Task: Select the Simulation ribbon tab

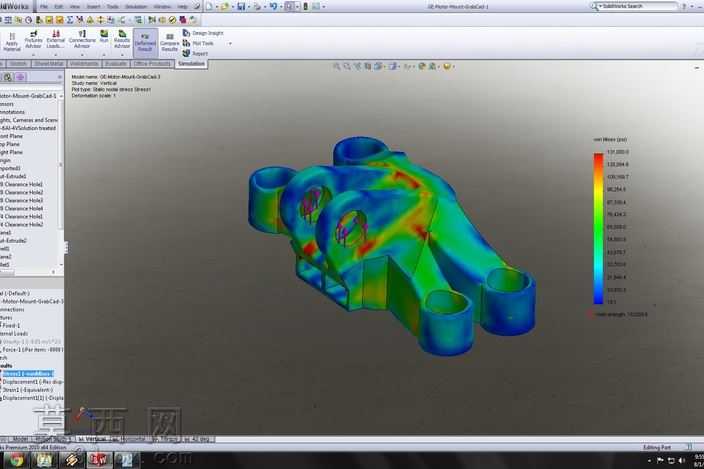Action: (191, 64)
